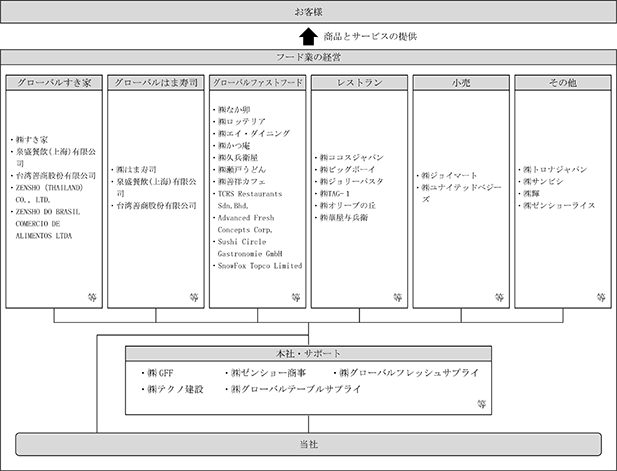Click 等 in the その他 column
Viewport: 617px width, 471px height.
pyautogui.click(x=601, y=297)
